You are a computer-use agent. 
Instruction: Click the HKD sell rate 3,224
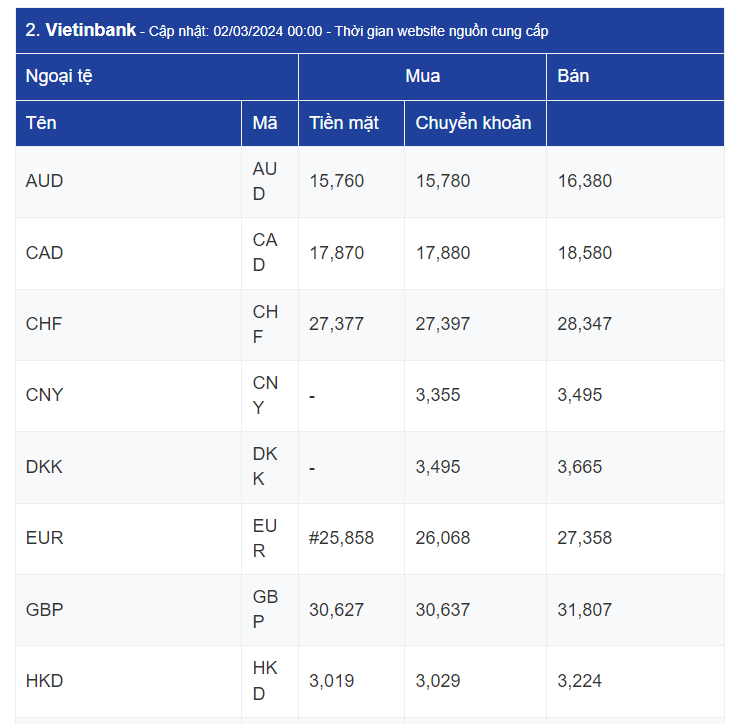click(579, 681)
